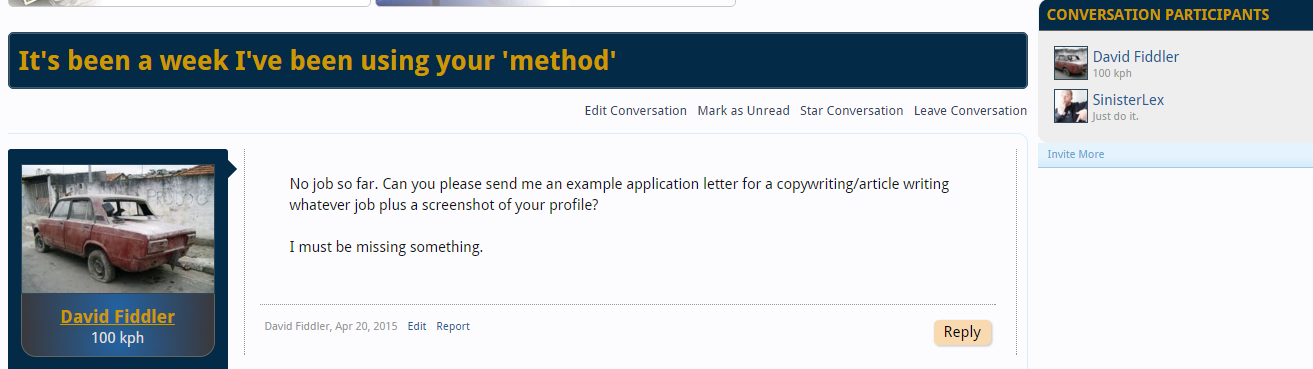This screenshot has height=369, width=1313.
Task: Leave Conversation link
Action: point(970,111)
